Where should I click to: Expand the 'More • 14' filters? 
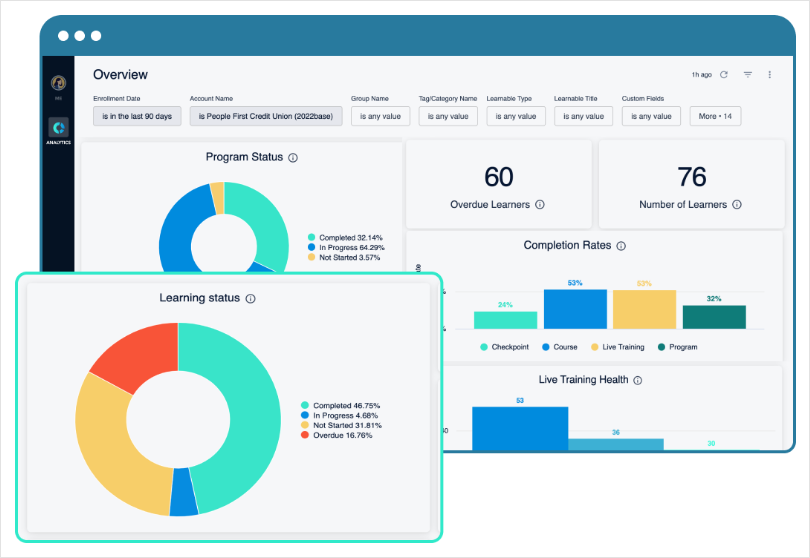[715, 116]
